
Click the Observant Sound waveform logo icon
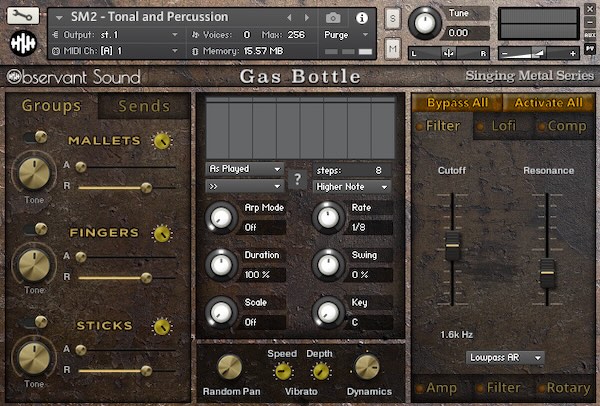click(23, 43)
